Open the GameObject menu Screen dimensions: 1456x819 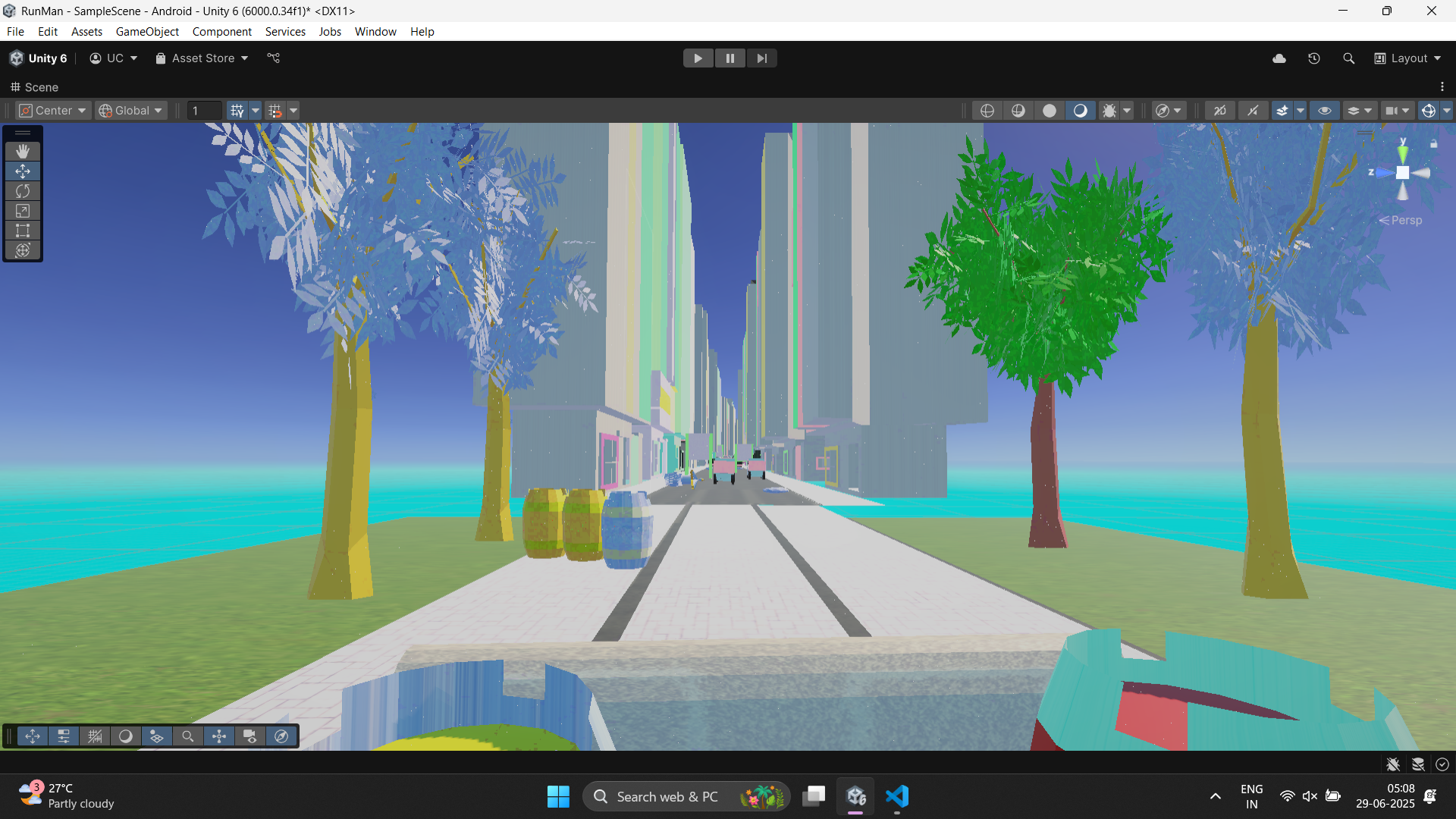(x=147, y=32)
